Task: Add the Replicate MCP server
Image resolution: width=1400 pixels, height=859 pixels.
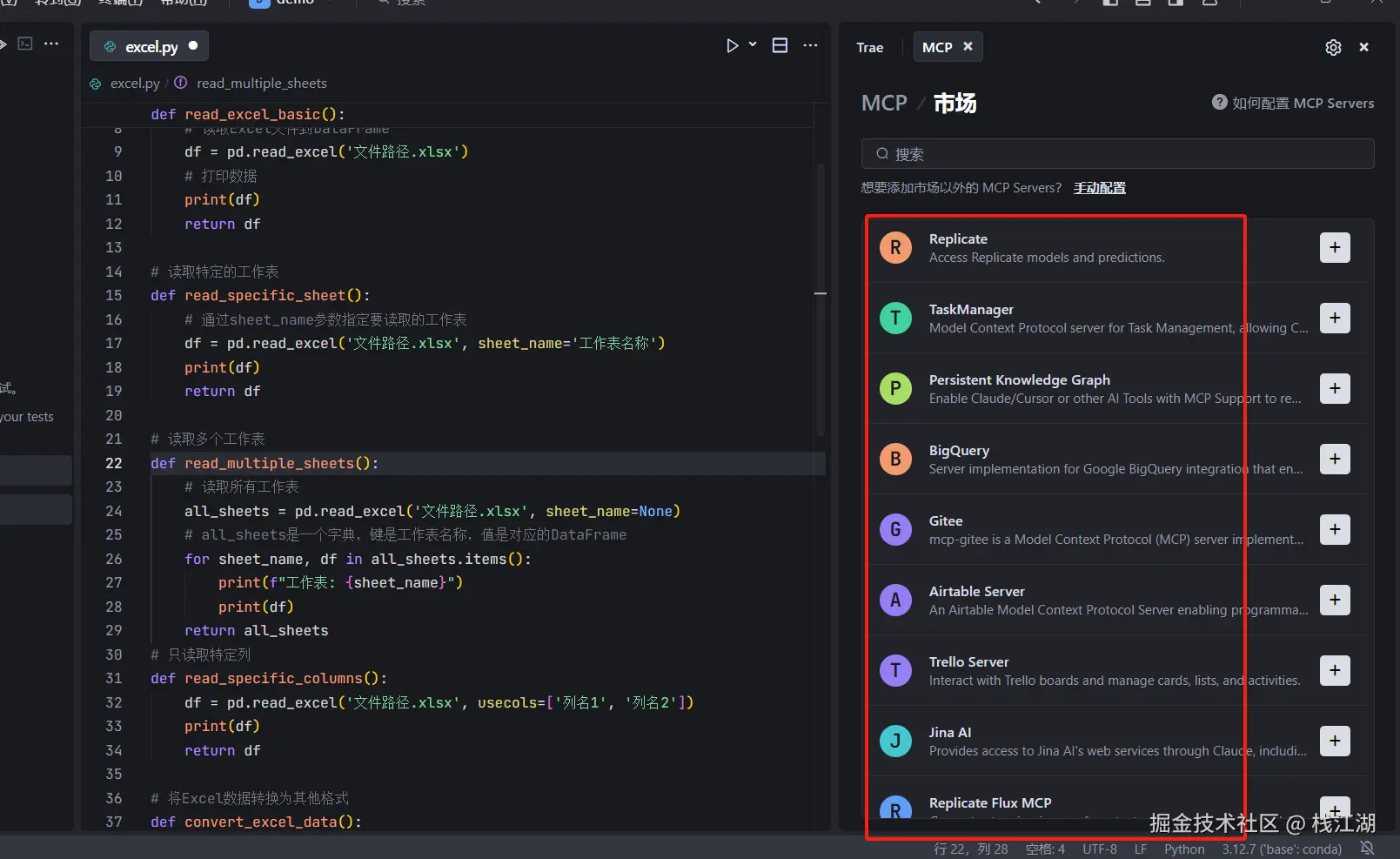Action: pos(1335,247)
